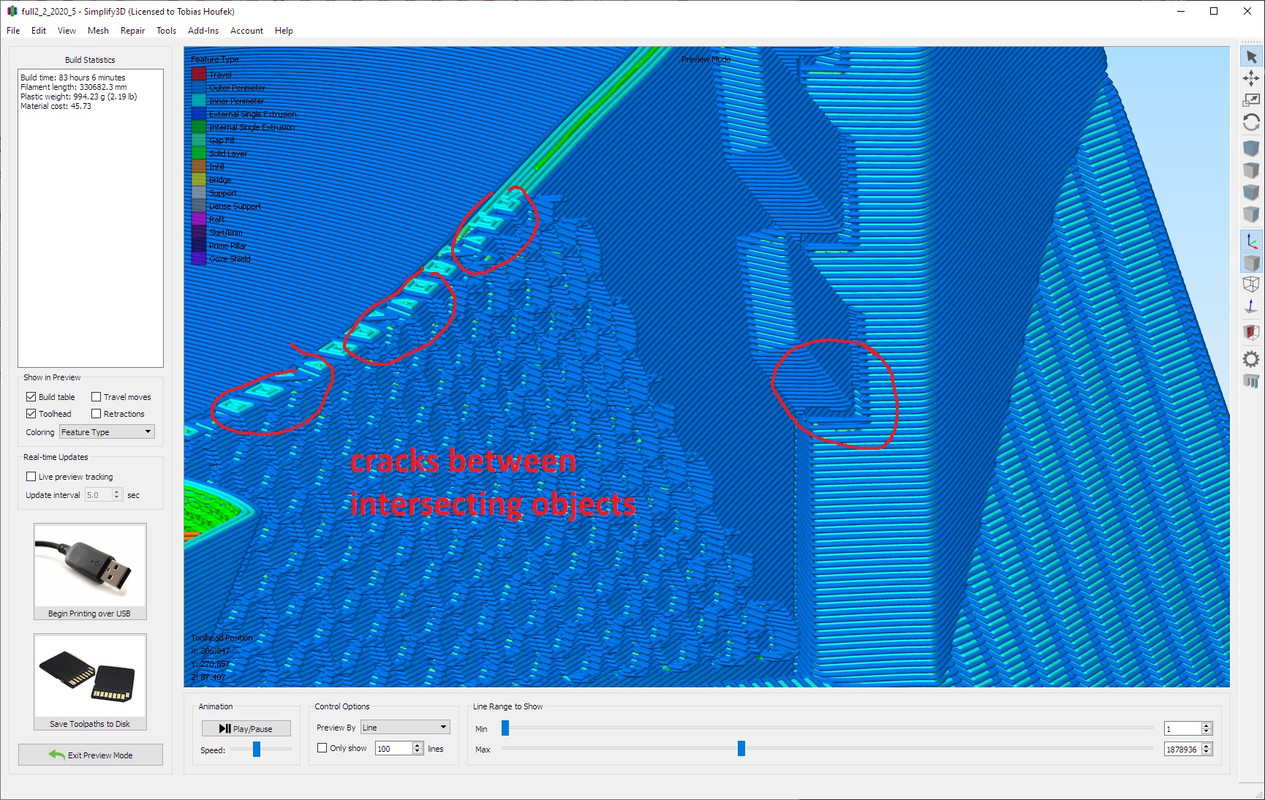Click the Min line value field
This screenshot has width=1265, height=800.
click(x=1183, y=729)
